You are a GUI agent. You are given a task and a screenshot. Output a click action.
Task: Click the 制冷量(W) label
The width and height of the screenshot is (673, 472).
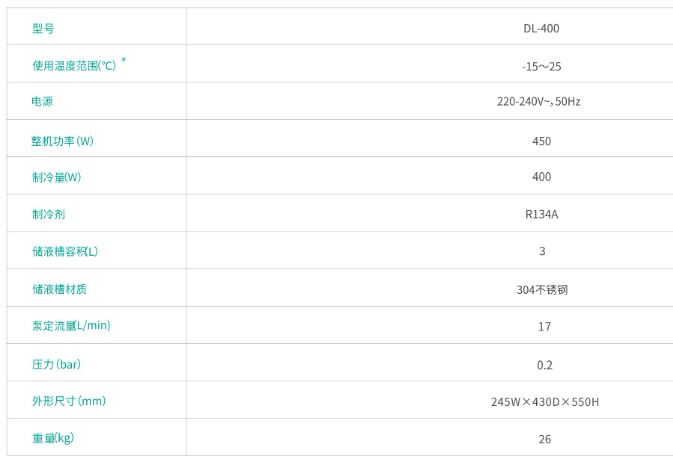pyautogui.click(x=57, y=177)
